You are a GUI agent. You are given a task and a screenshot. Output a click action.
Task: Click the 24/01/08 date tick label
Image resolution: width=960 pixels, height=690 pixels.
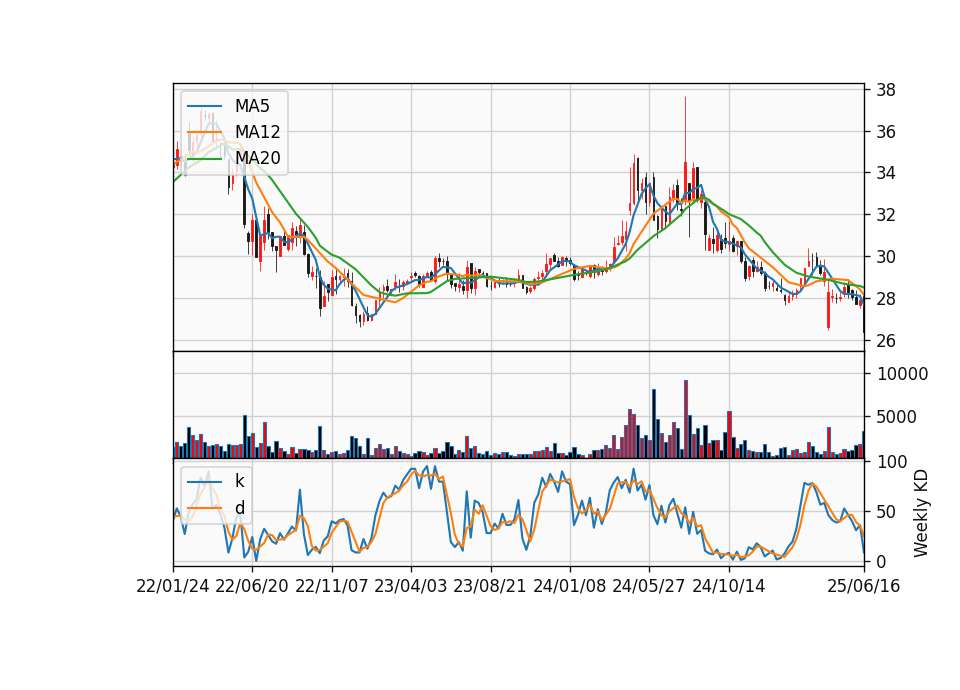click(569, 586)
